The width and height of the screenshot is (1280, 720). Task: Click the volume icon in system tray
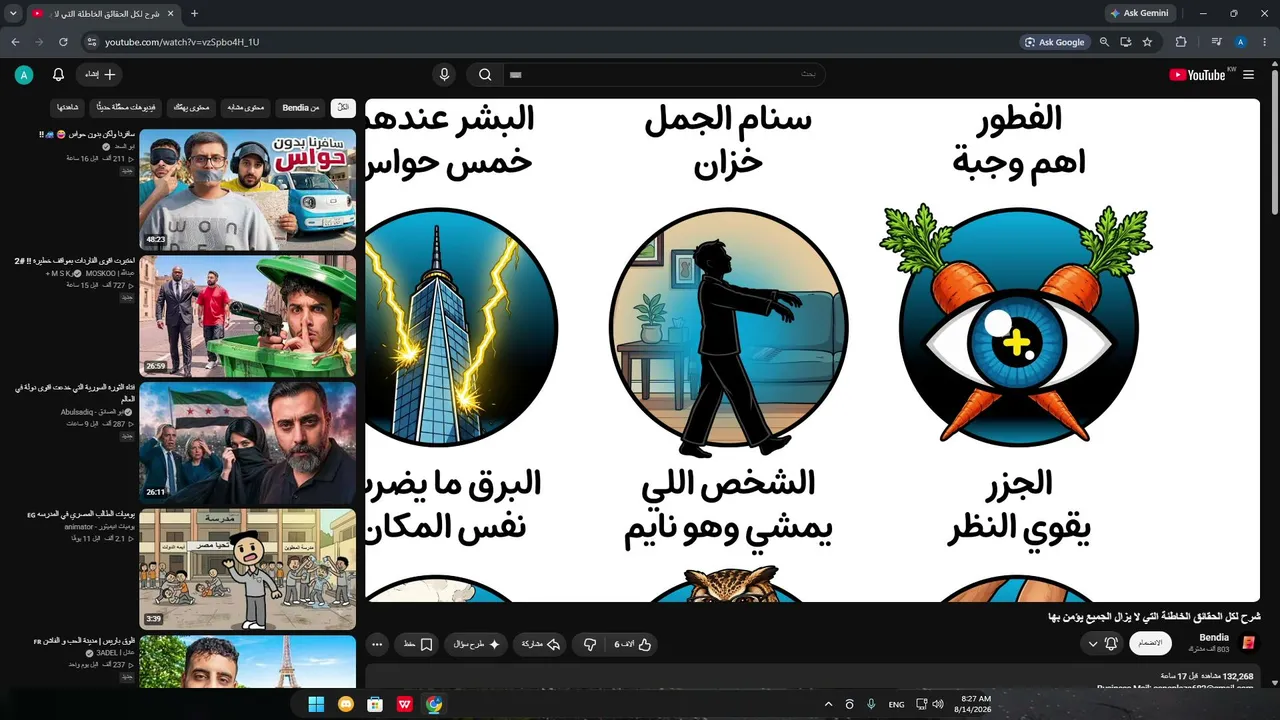(x=940, y=704)
